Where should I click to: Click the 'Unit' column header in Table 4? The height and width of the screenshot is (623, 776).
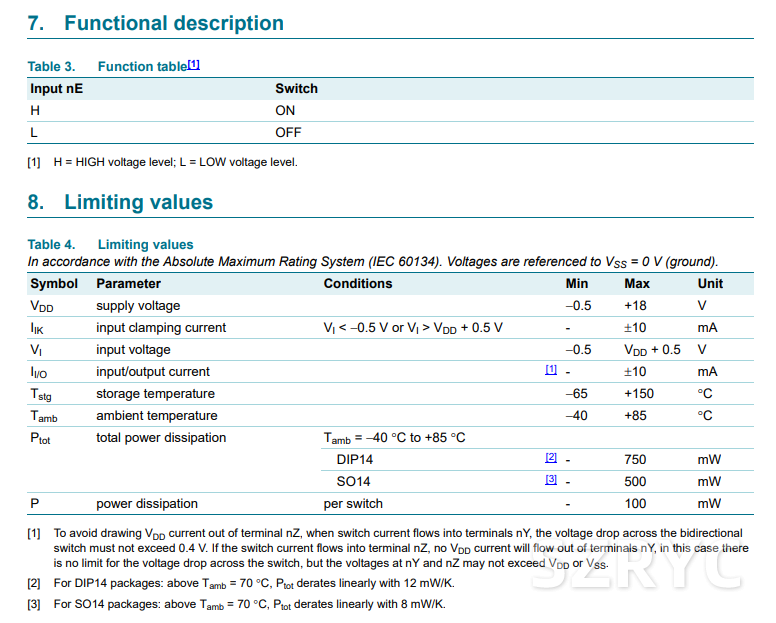click(710, 284)
